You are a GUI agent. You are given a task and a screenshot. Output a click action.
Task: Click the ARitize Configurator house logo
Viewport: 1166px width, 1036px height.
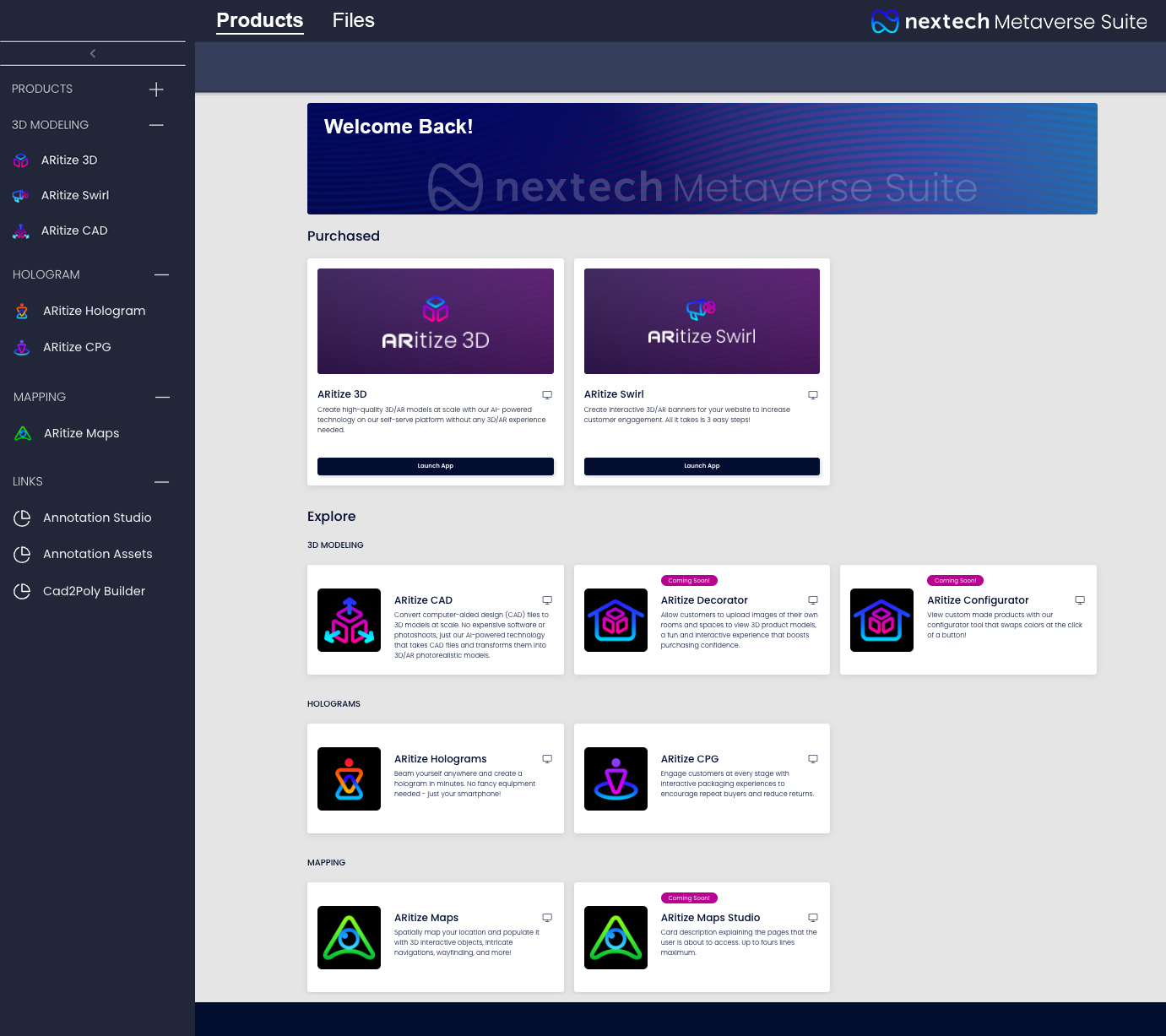[x=881, y=620]
